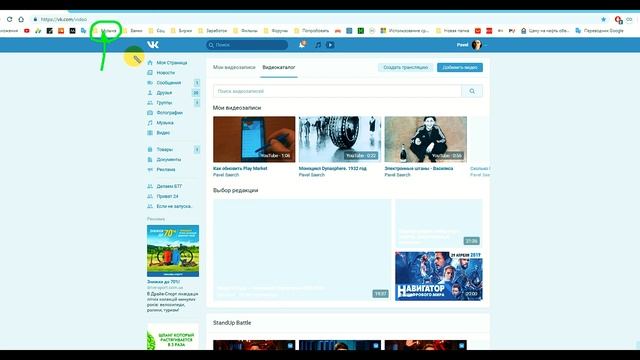Switch to the Видеокаталог tab
The image size is (640, 360).
[x=279, y=67]
